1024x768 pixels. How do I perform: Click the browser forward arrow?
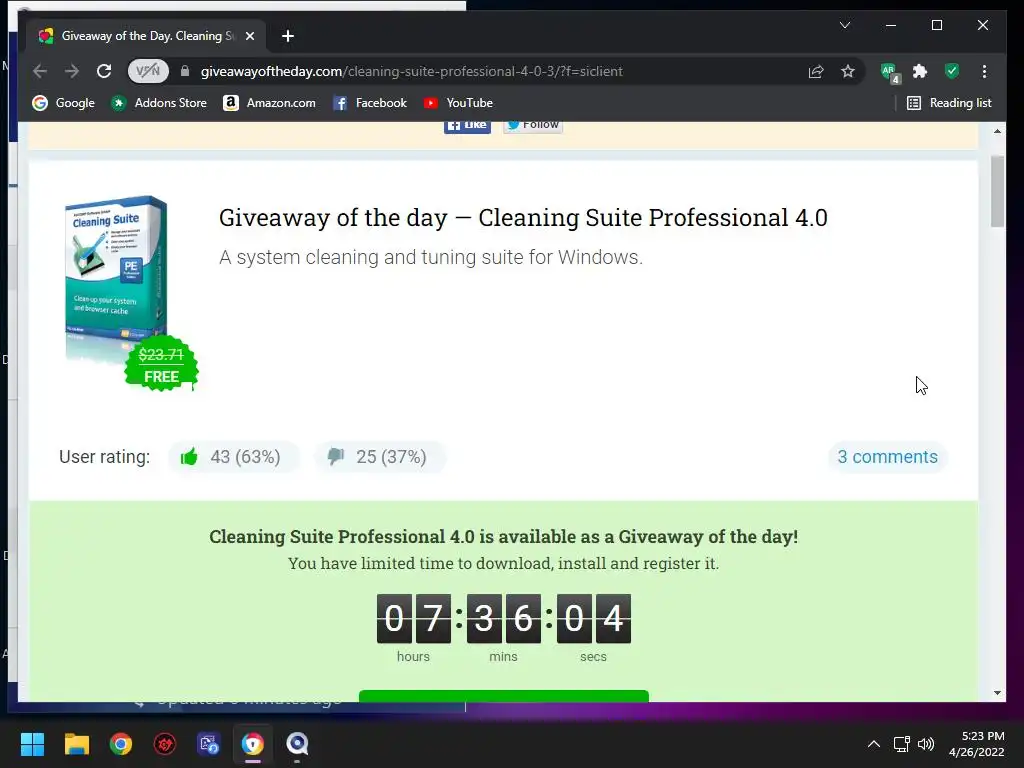(x=72, y=71)
